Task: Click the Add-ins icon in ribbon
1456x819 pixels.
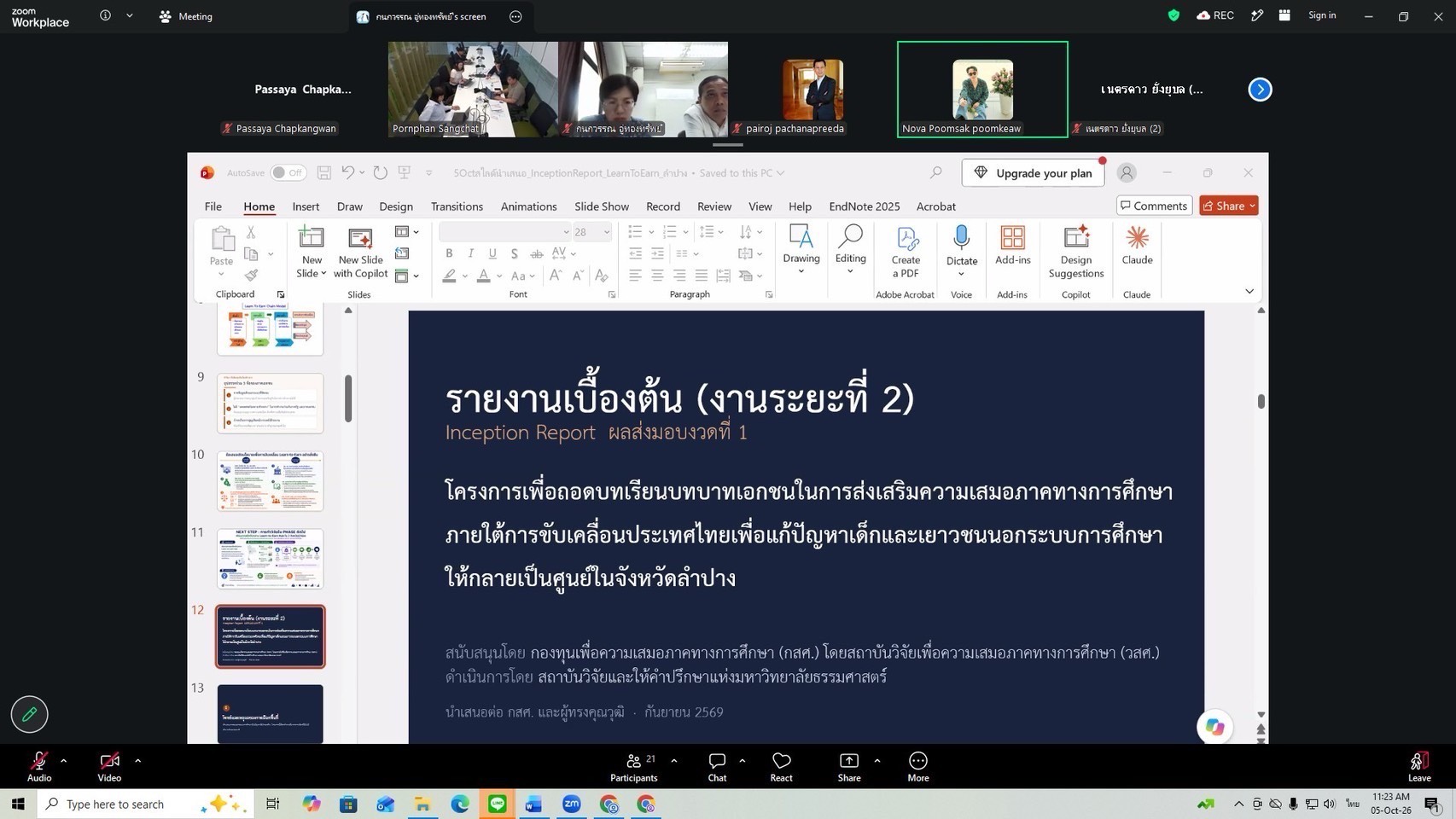Action: 1012,238
